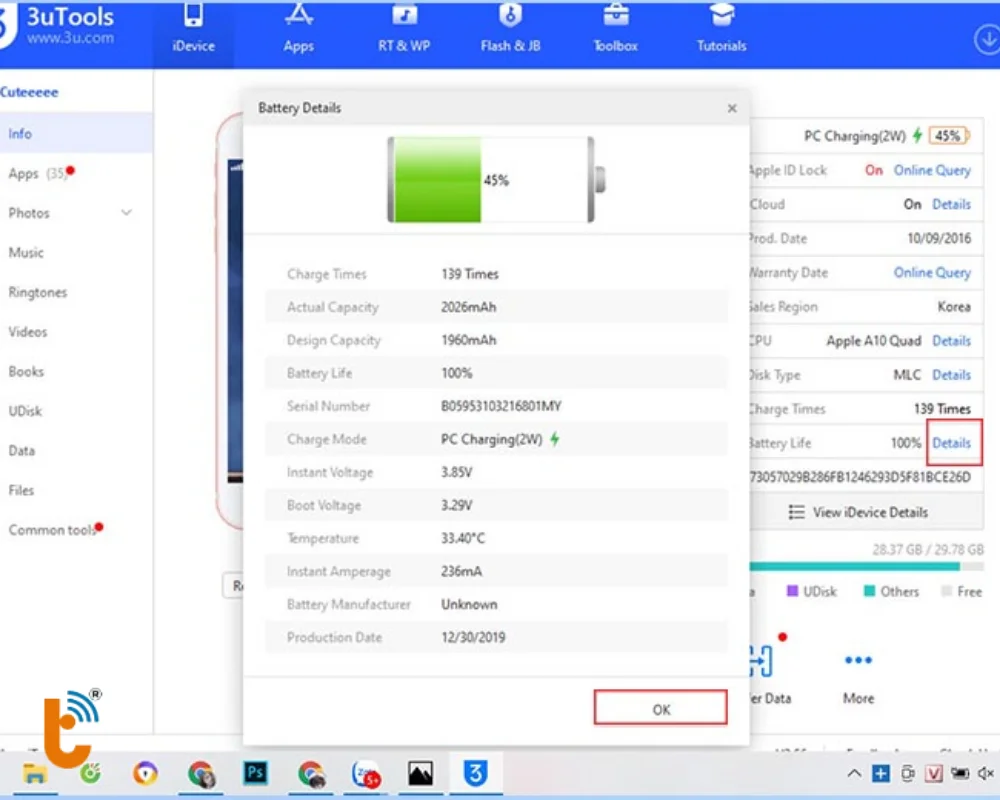Open the Tutorials section

(x=720, y=30)
